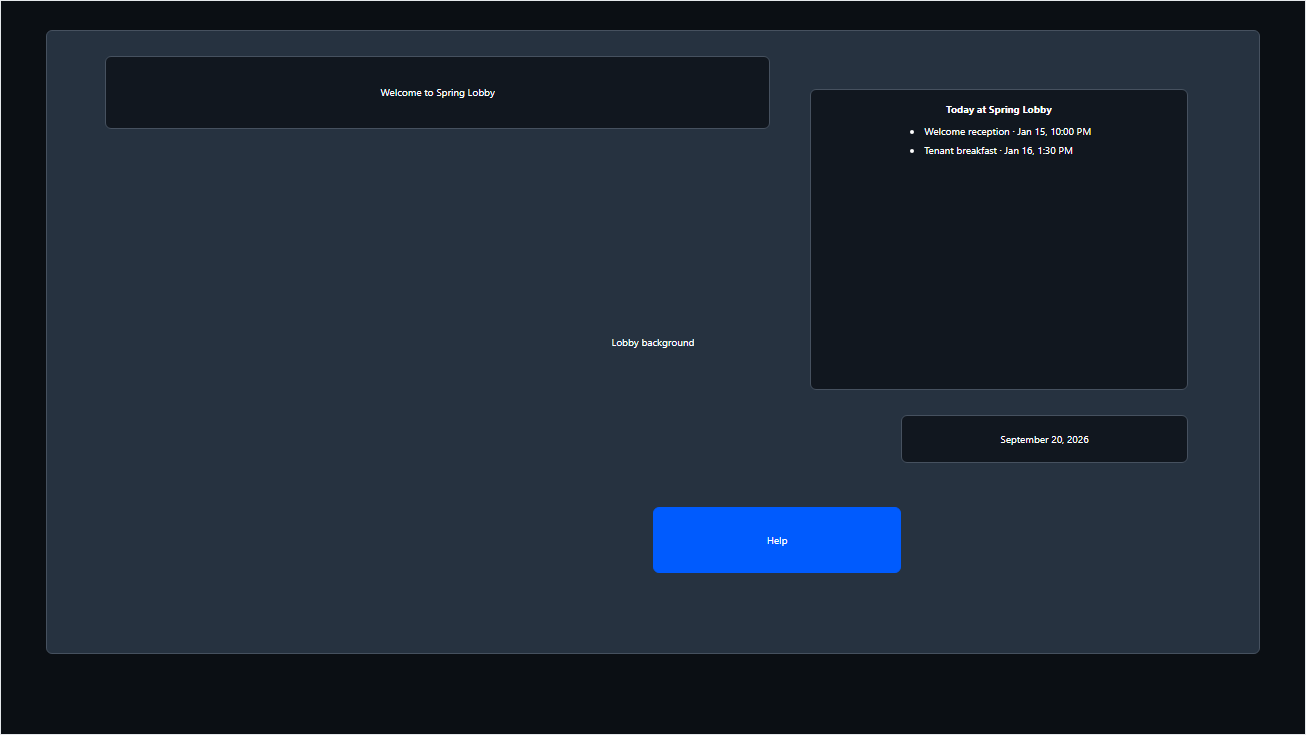Open the Welcome reception event entry
This screenshot has height=735, width=1306.
coord(1007,132)
